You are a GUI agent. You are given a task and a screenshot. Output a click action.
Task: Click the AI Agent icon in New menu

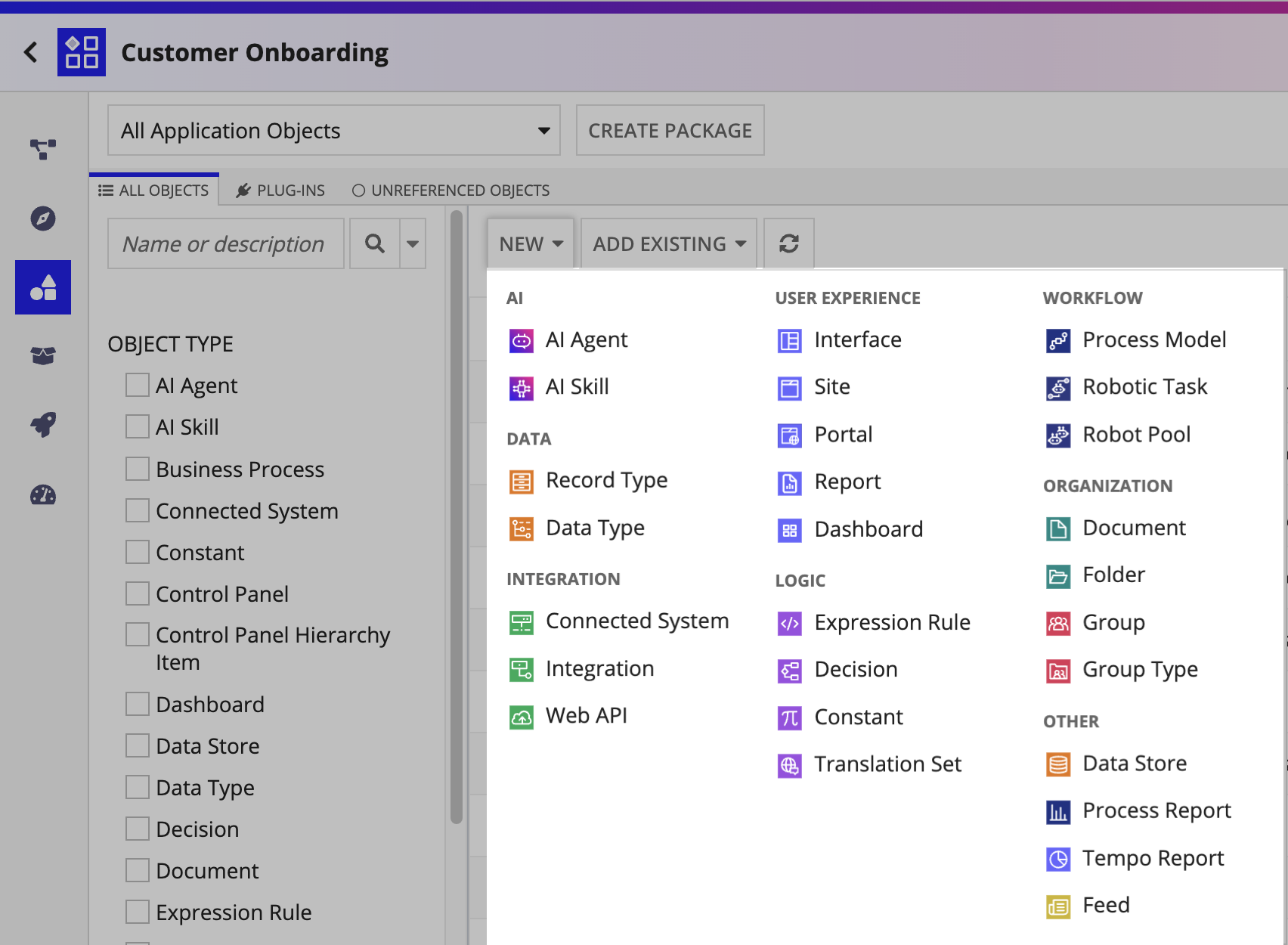522,341
